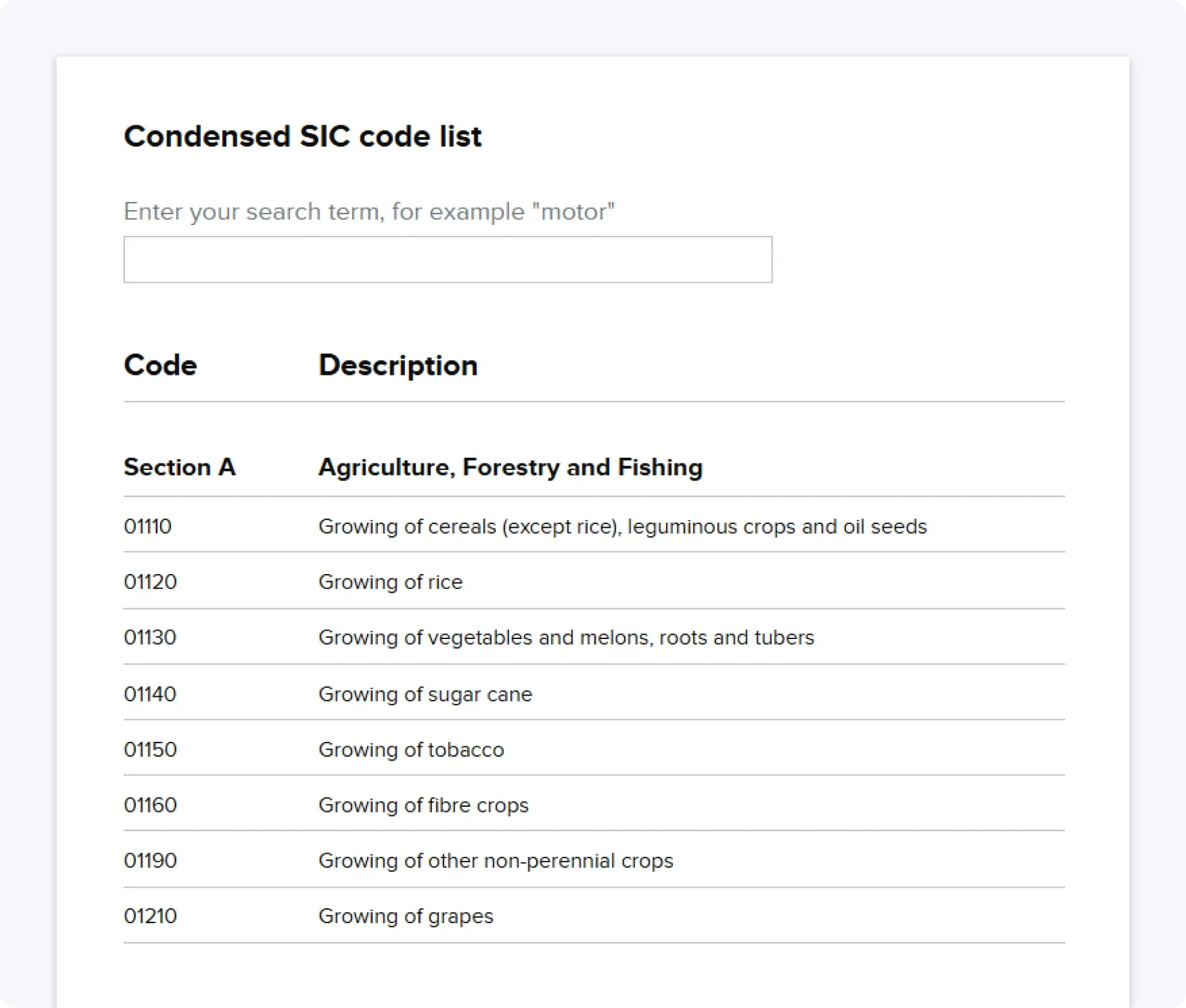Select code 01190 in the table

(x=150, y=860)
